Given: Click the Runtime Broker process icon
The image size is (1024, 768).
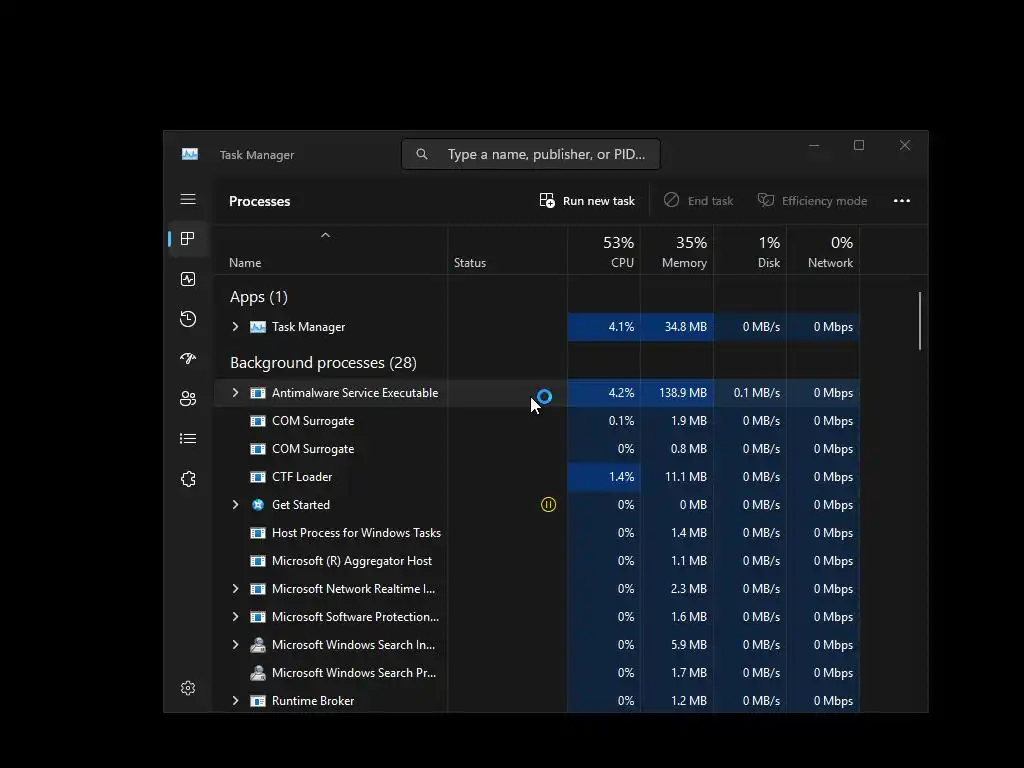Looking at the screenshot, I should 258,701.
